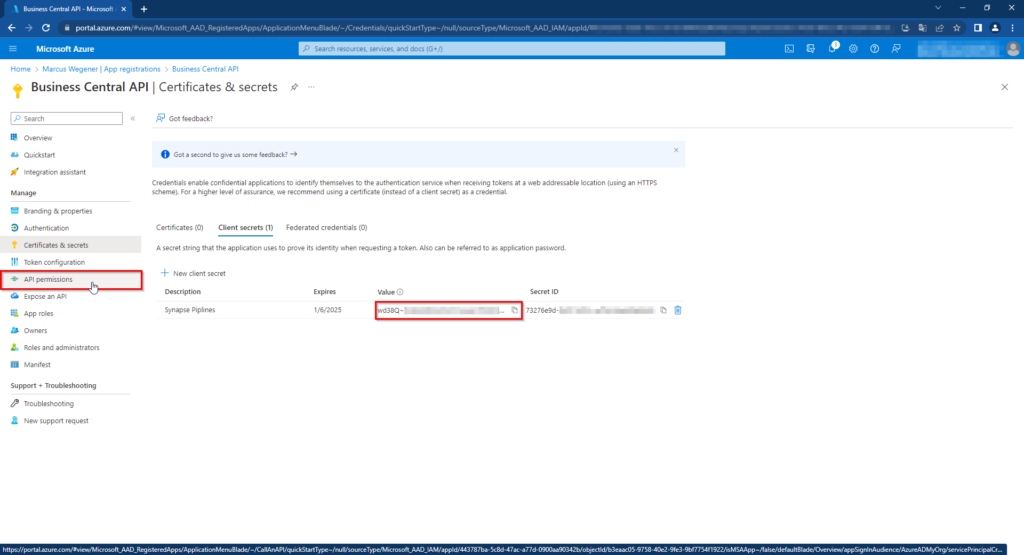Go to App registrations breadcrumb link
Viewport: 1024px width, 555px height.
point(134,69)
